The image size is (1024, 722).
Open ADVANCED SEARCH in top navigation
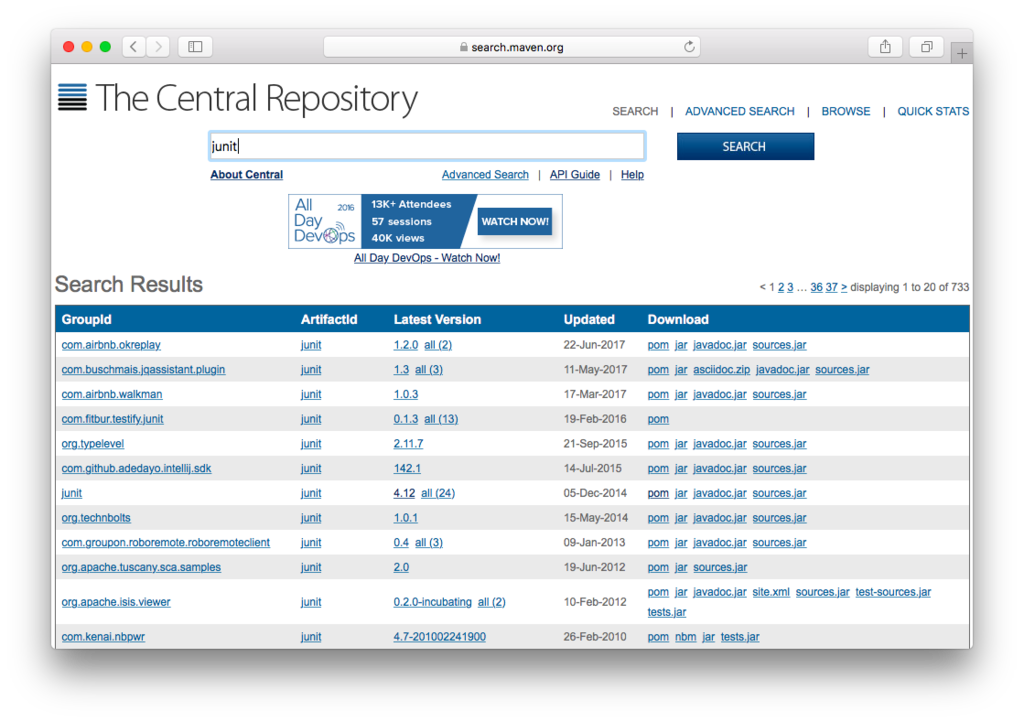pos(739,111)
